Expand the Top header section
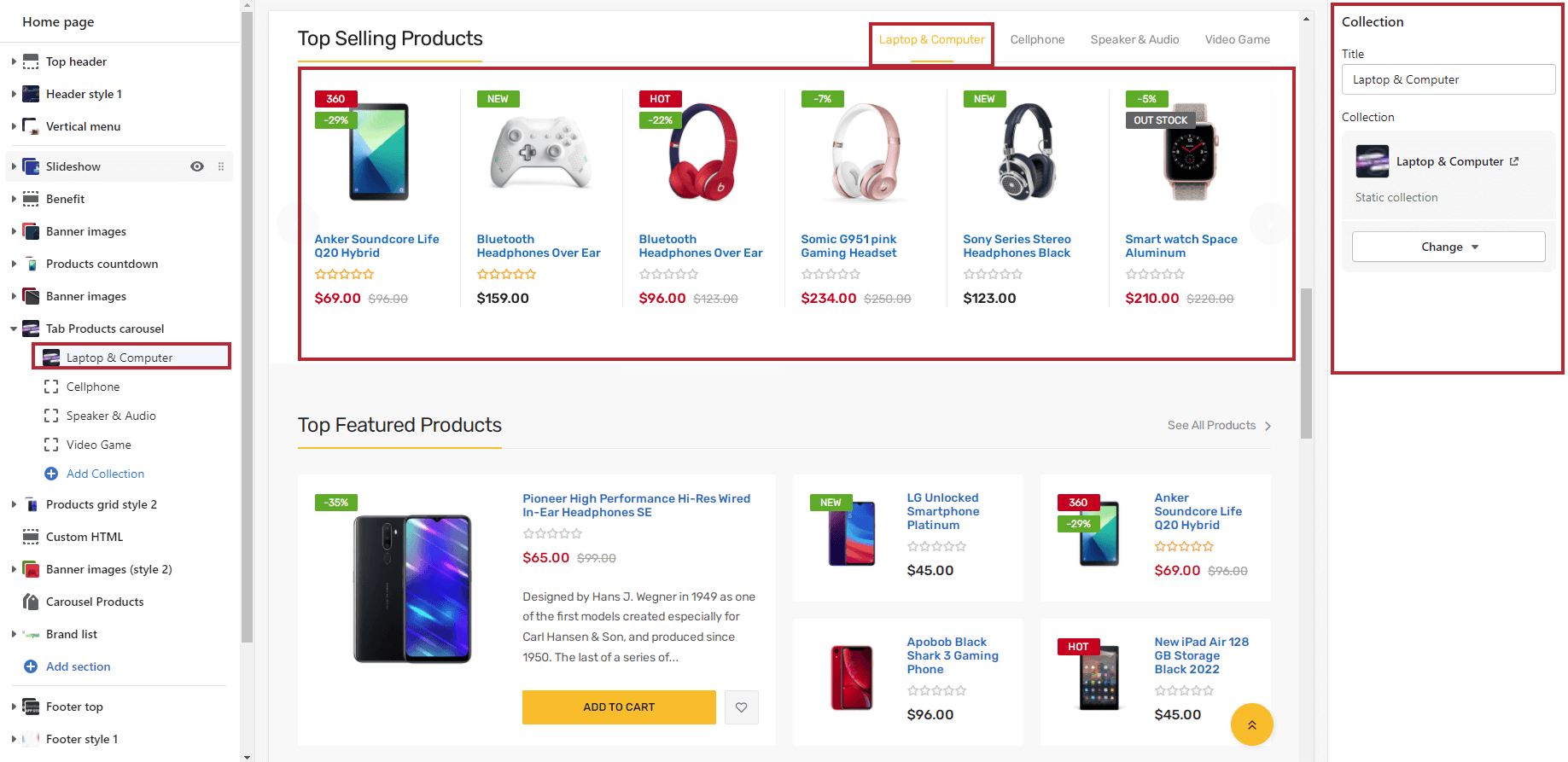This screenshot has height=762, width=1568. 14,61
